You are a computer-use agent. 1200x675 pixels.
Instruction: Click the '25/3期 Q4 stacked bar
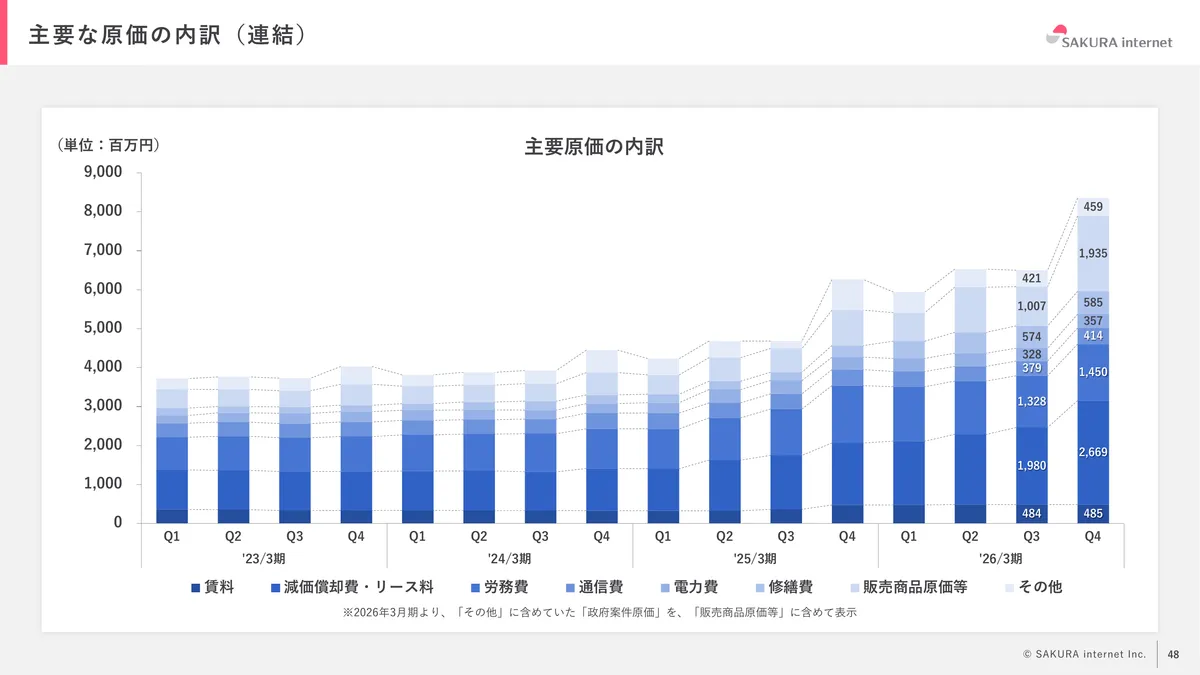(847, 401)
